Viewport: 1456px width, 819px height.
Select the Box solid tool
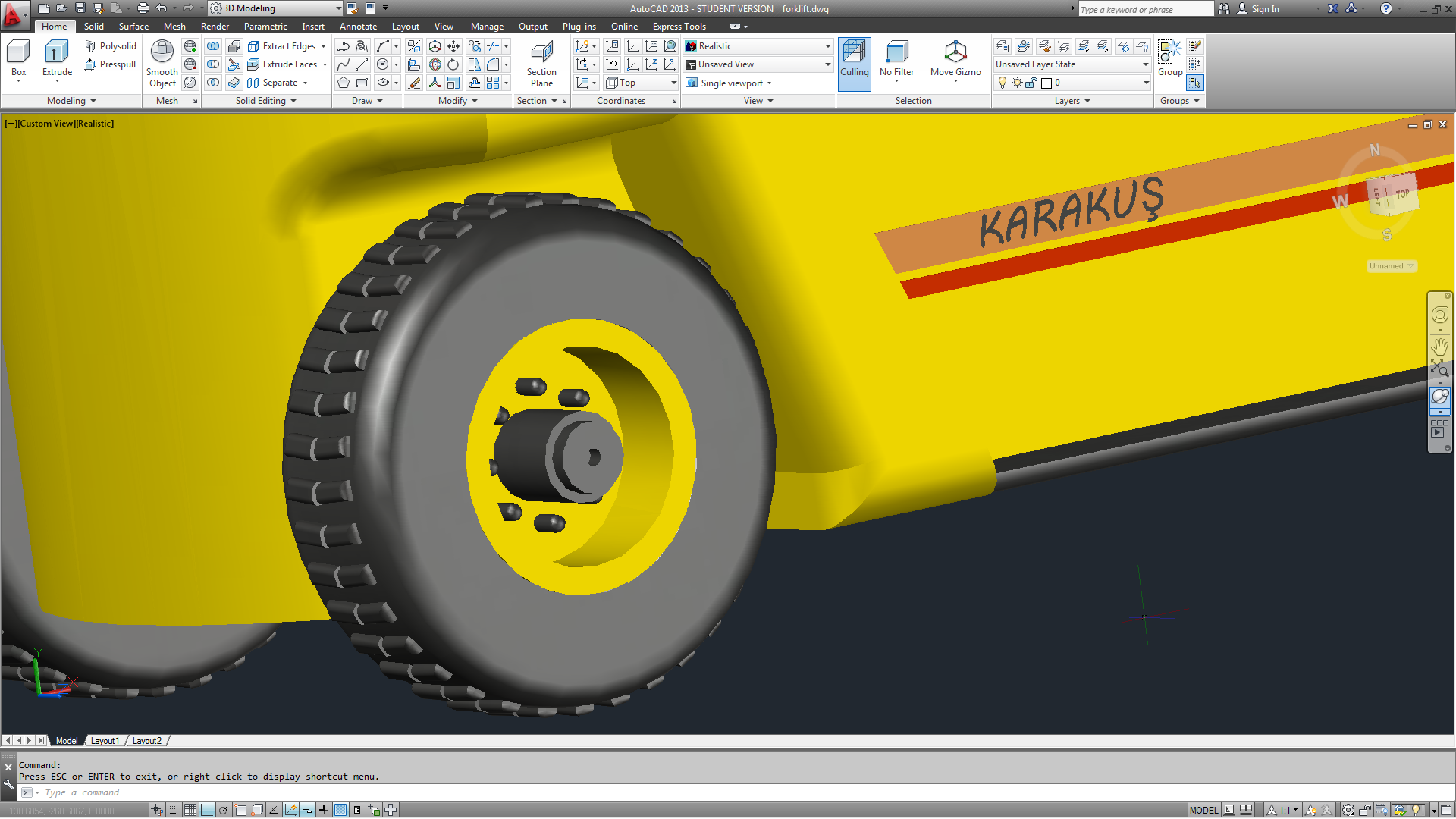pyautogui.click(x=18, y=61)
